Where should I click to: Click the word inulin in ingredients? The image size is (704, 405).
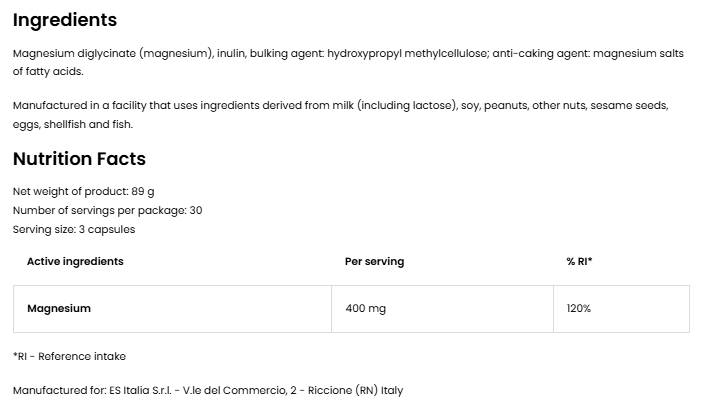click(x=231, y=53)
